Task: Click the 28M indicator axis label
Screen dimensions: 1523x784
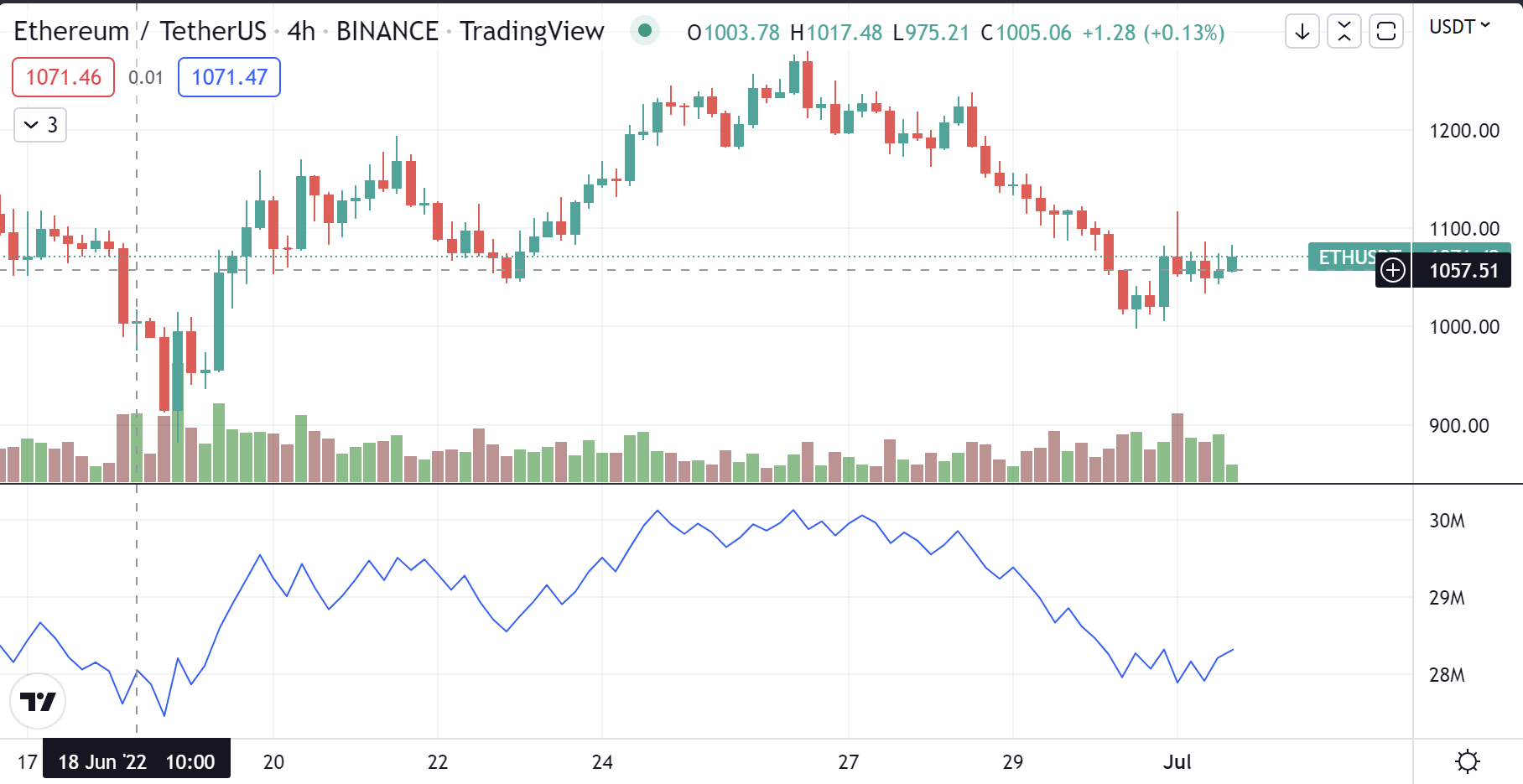Action: tap(1447, 675)
